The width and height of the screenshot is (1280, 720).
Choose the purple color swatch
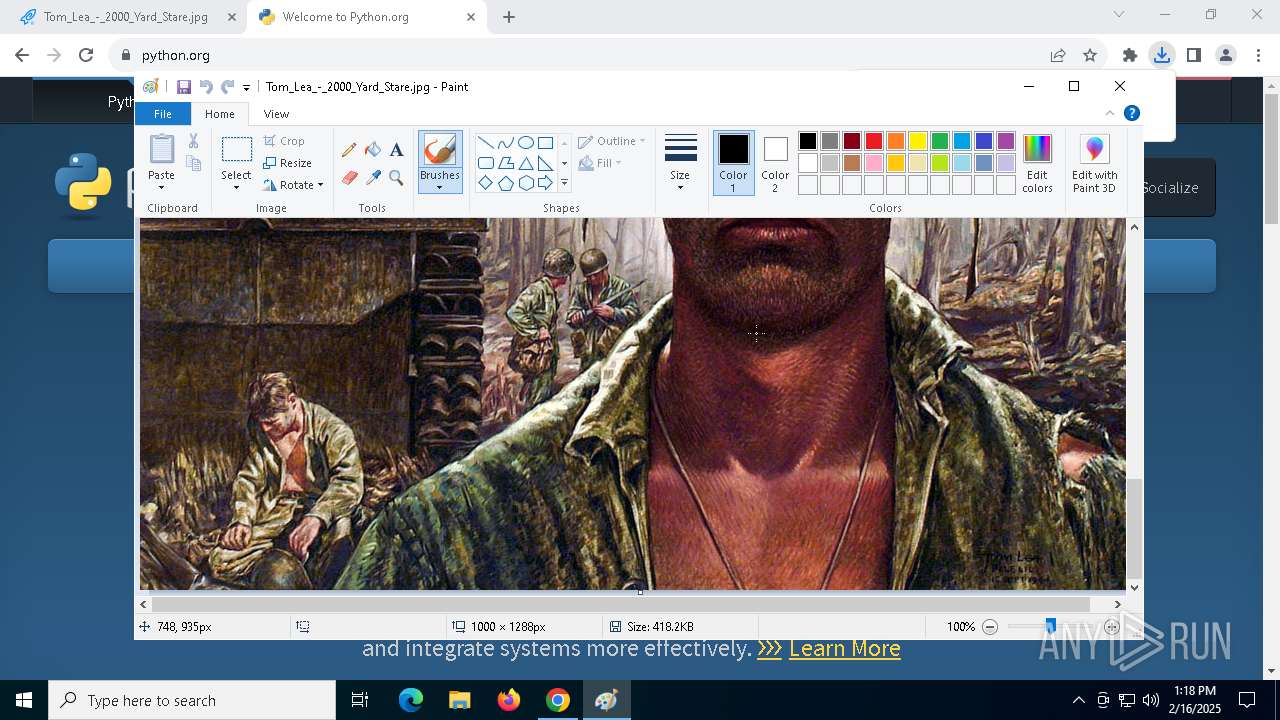(x=1006, y=141)
